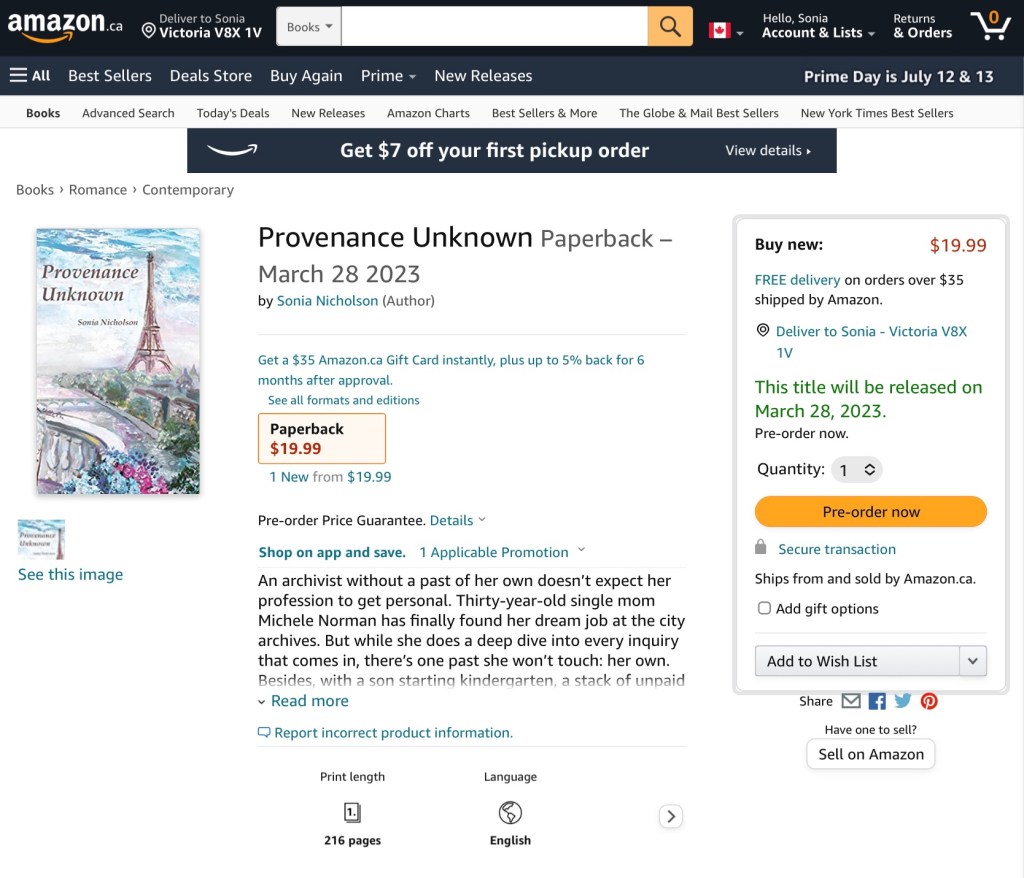Click the small book cover thumbnail
The width and height of the screenshot is (1024, 878).
click(41, 539)
